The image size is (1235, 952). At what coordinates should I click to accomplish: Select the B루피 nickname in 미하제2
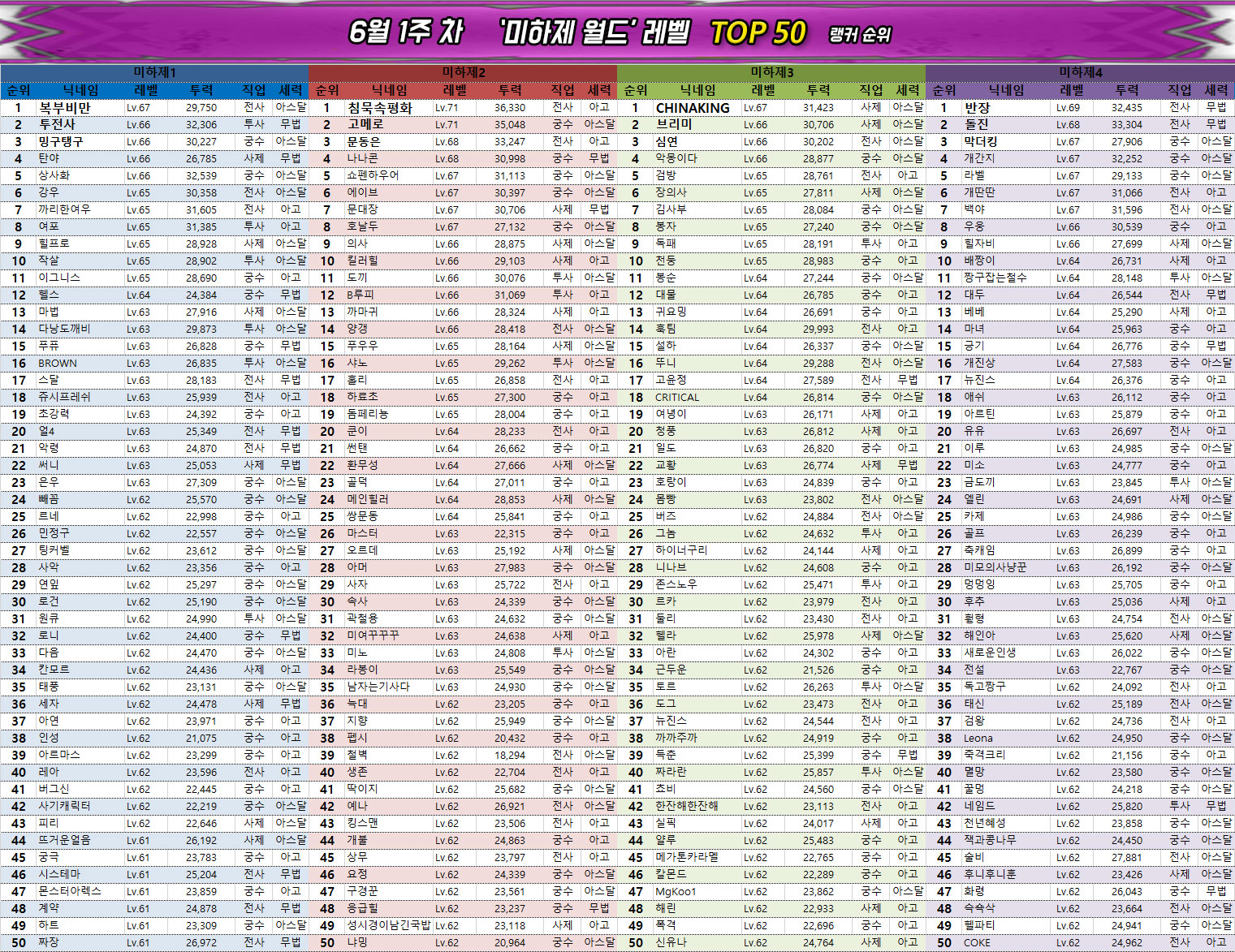coord(361,295)
